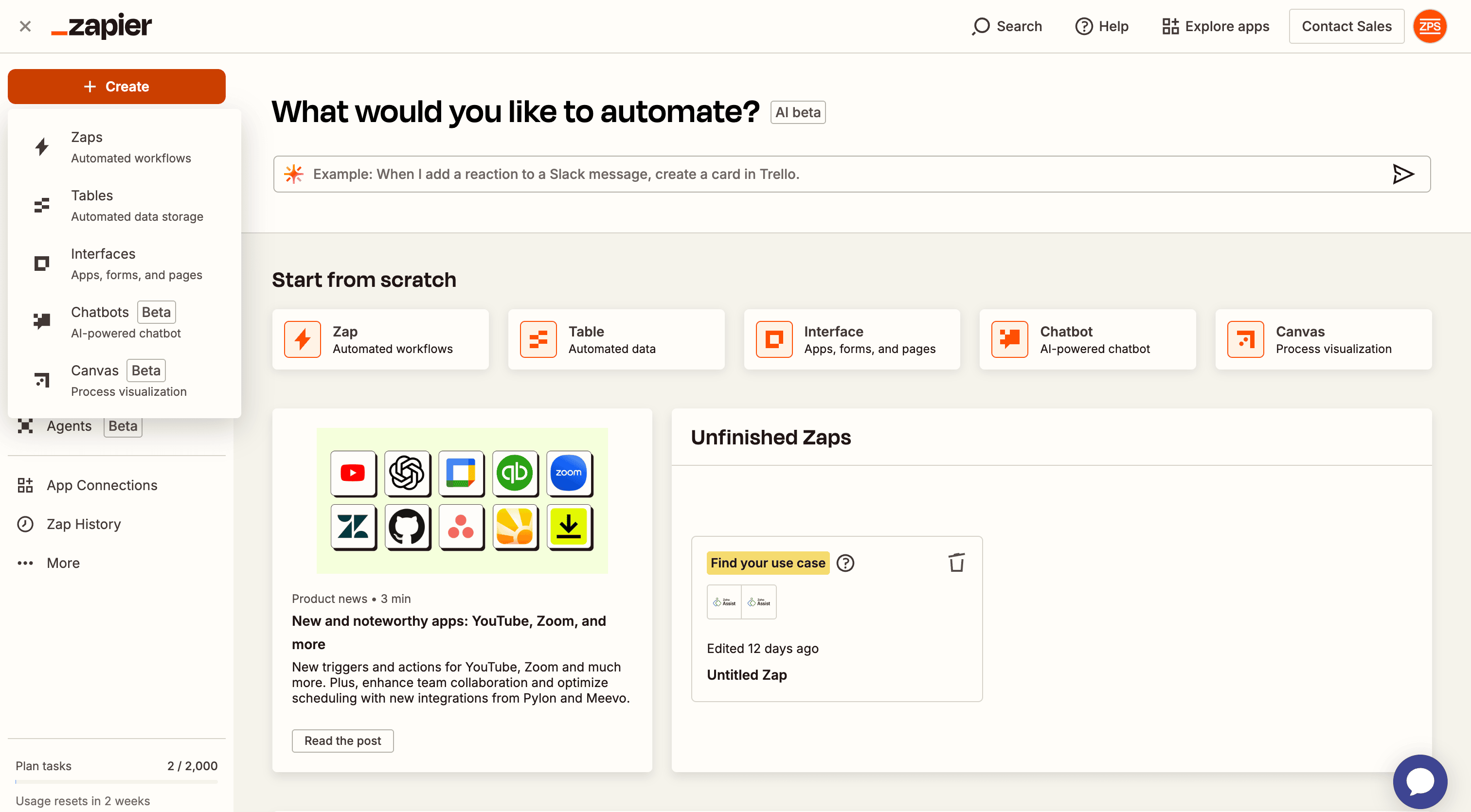
Task: Click the Canvas card icon
Action: (x=1245, y=339)
